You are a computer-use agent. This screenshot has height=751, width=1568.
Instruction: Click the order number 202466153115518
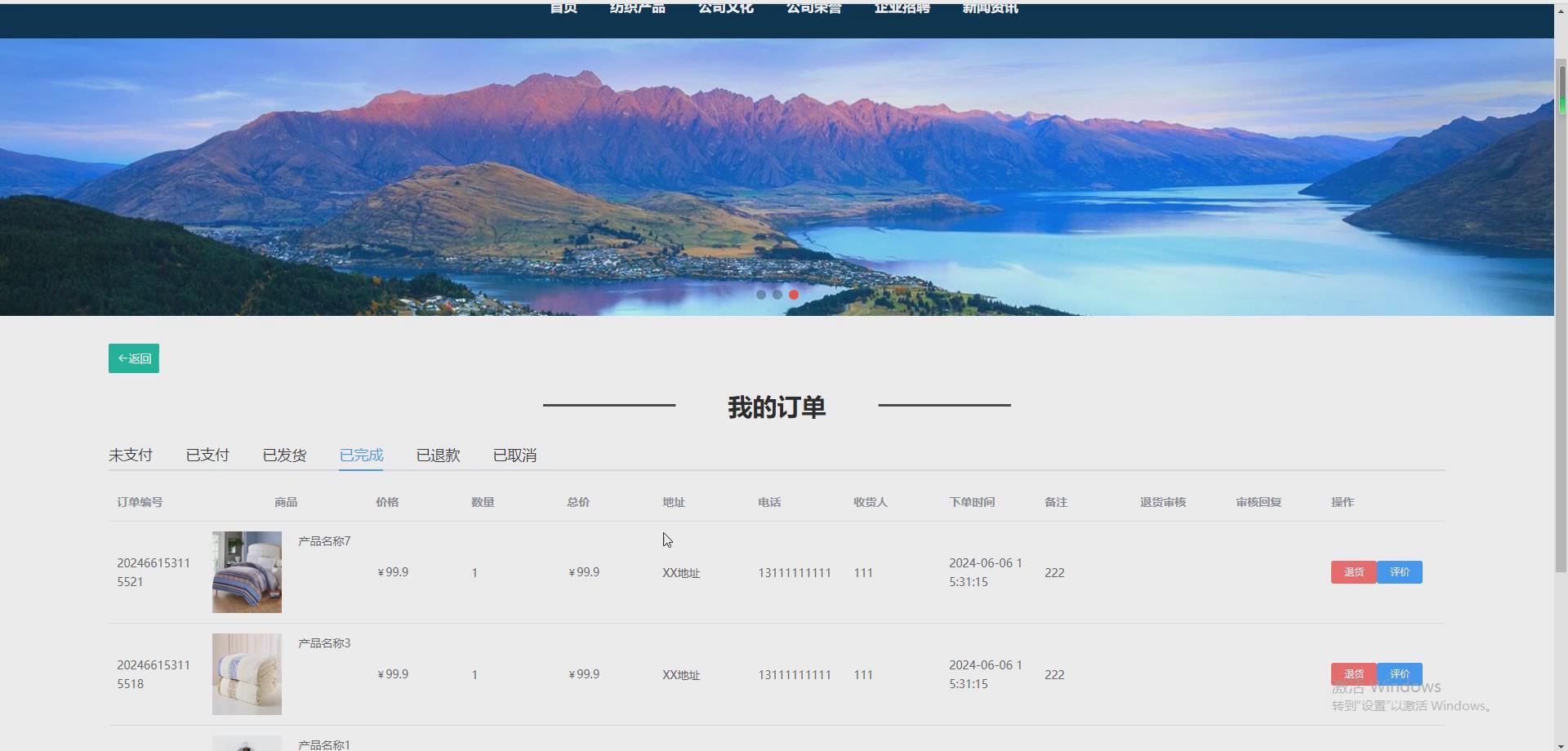coord(154,674)
